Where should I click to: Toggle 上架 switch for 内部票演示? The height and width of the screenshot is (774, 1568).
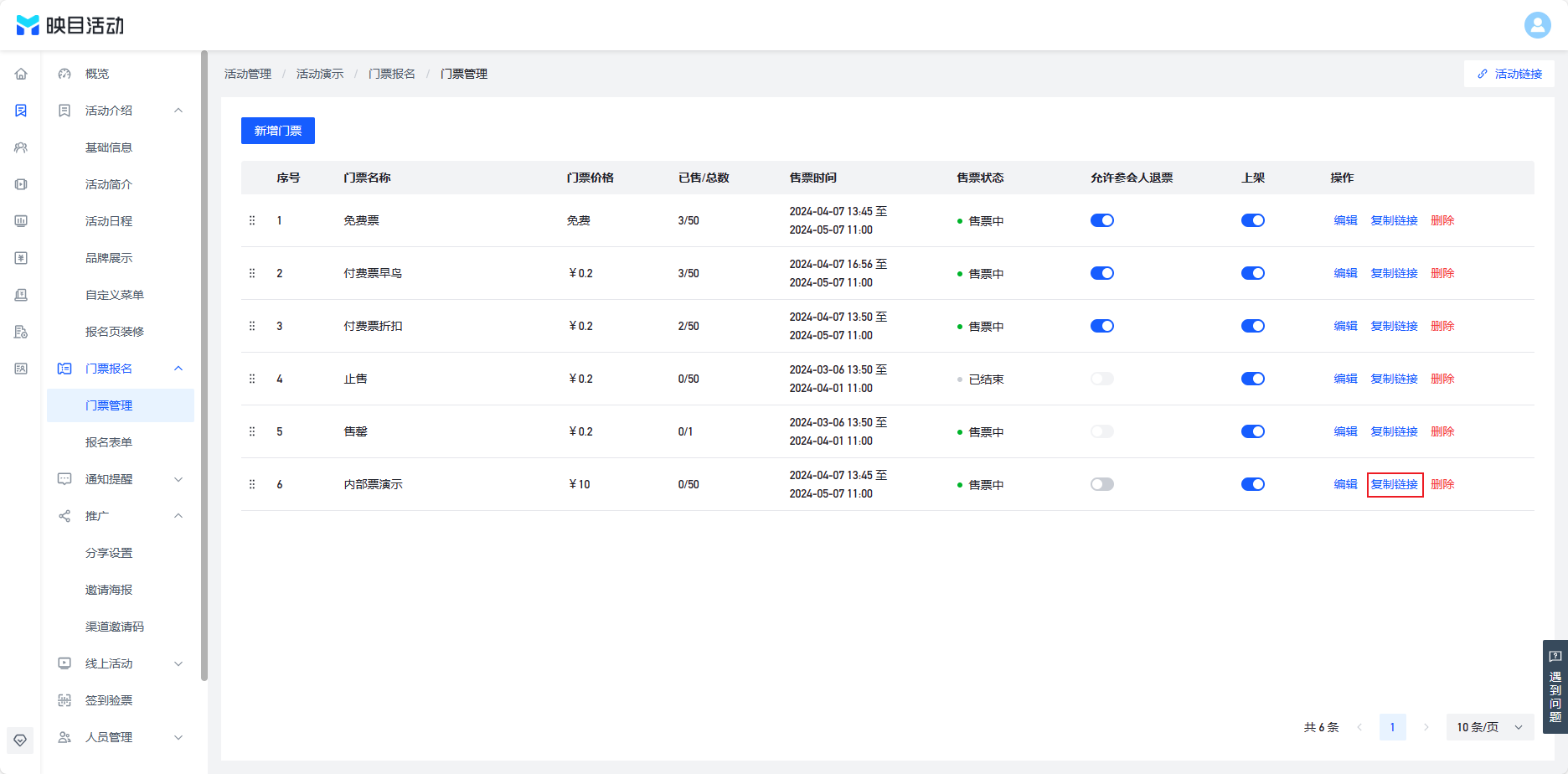(1253, 484)
